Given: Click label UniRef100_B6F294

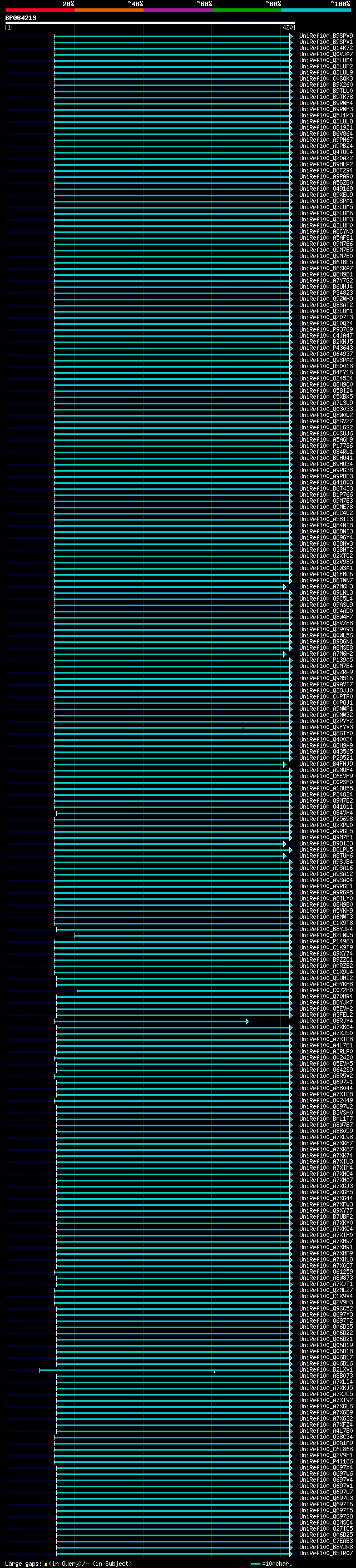Looking at the screenshot, I should click(325, 170).
